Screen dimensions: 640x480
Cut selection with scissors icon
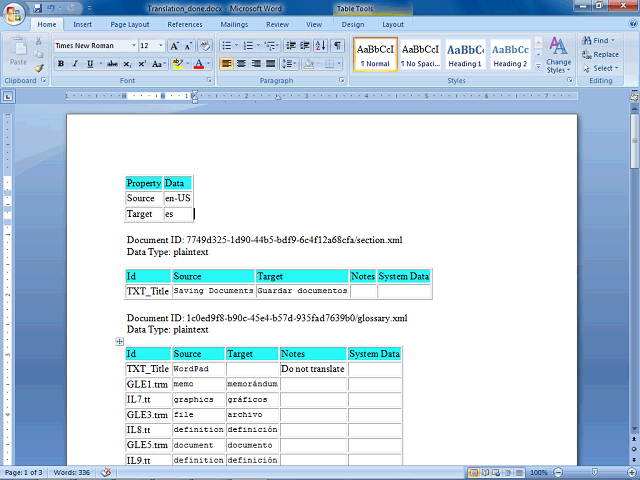tap(39, 41)
